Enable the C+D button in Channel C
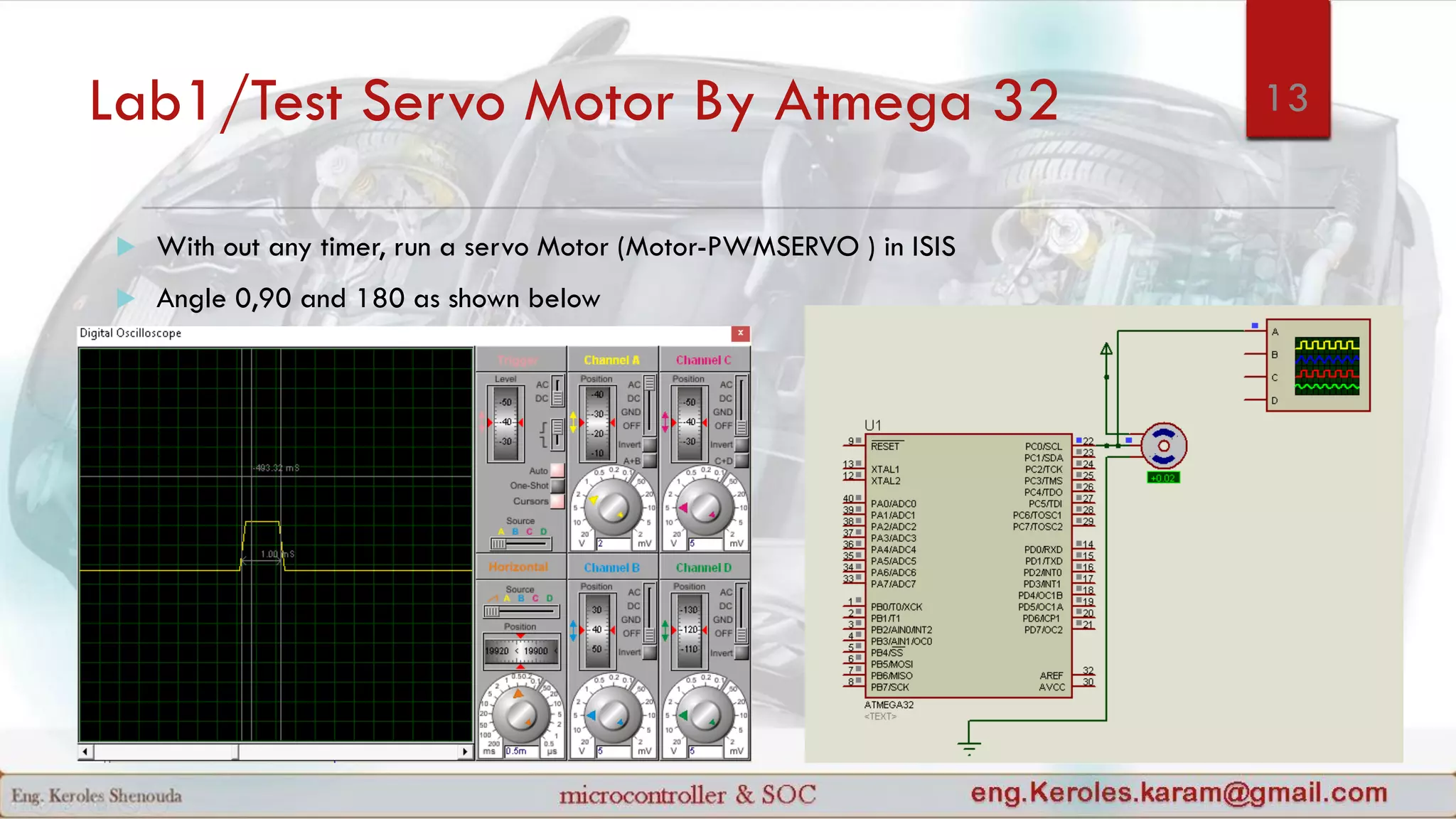 tap(742, 461)
